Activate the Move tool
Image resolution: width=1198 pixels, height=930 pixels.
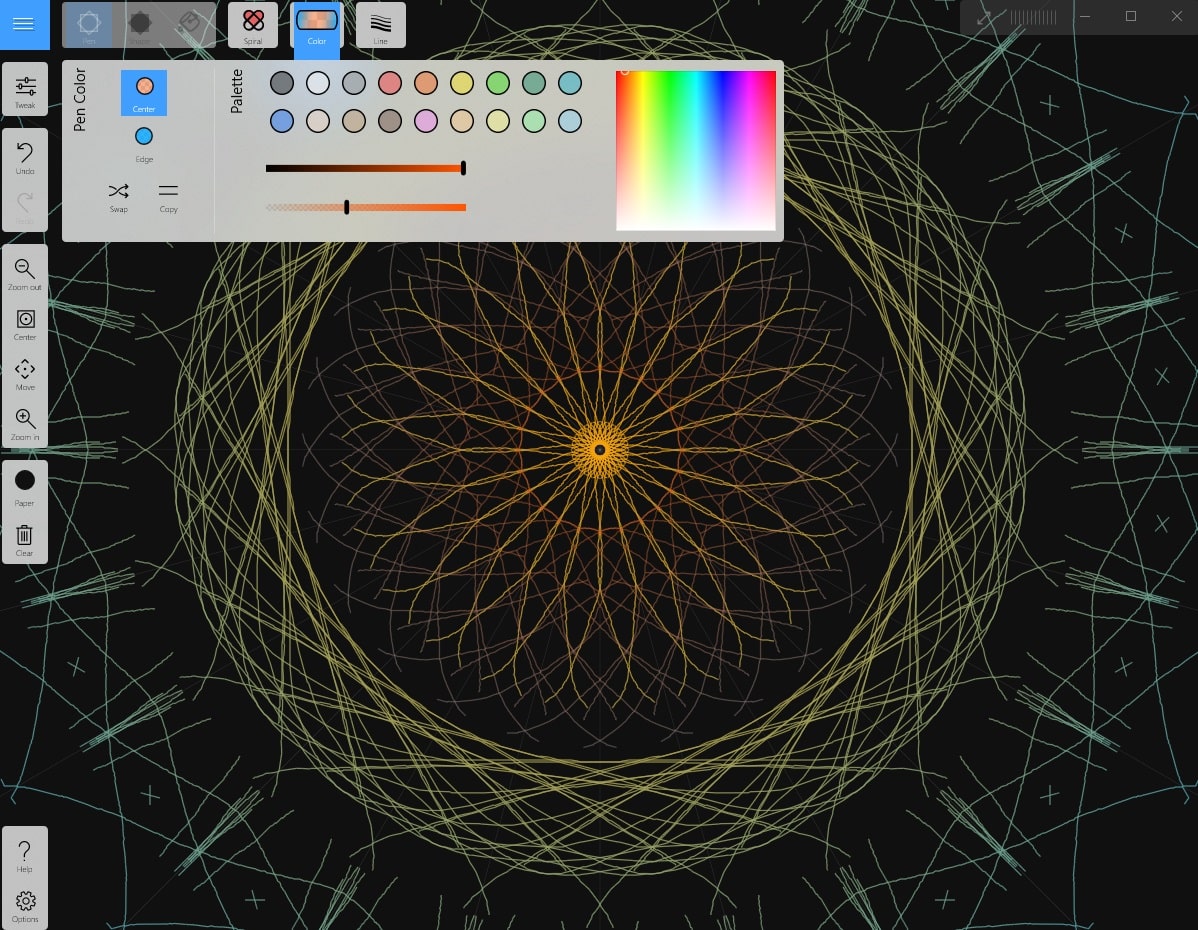coord(25,372)
